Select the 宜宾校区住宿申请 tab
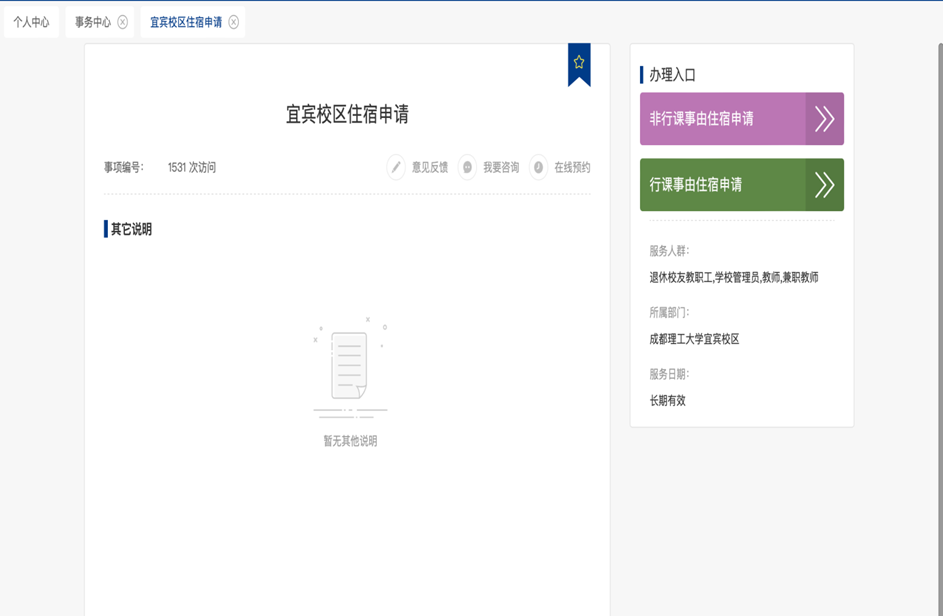Viewport: 943px width, 616px height. coord(186,22)
